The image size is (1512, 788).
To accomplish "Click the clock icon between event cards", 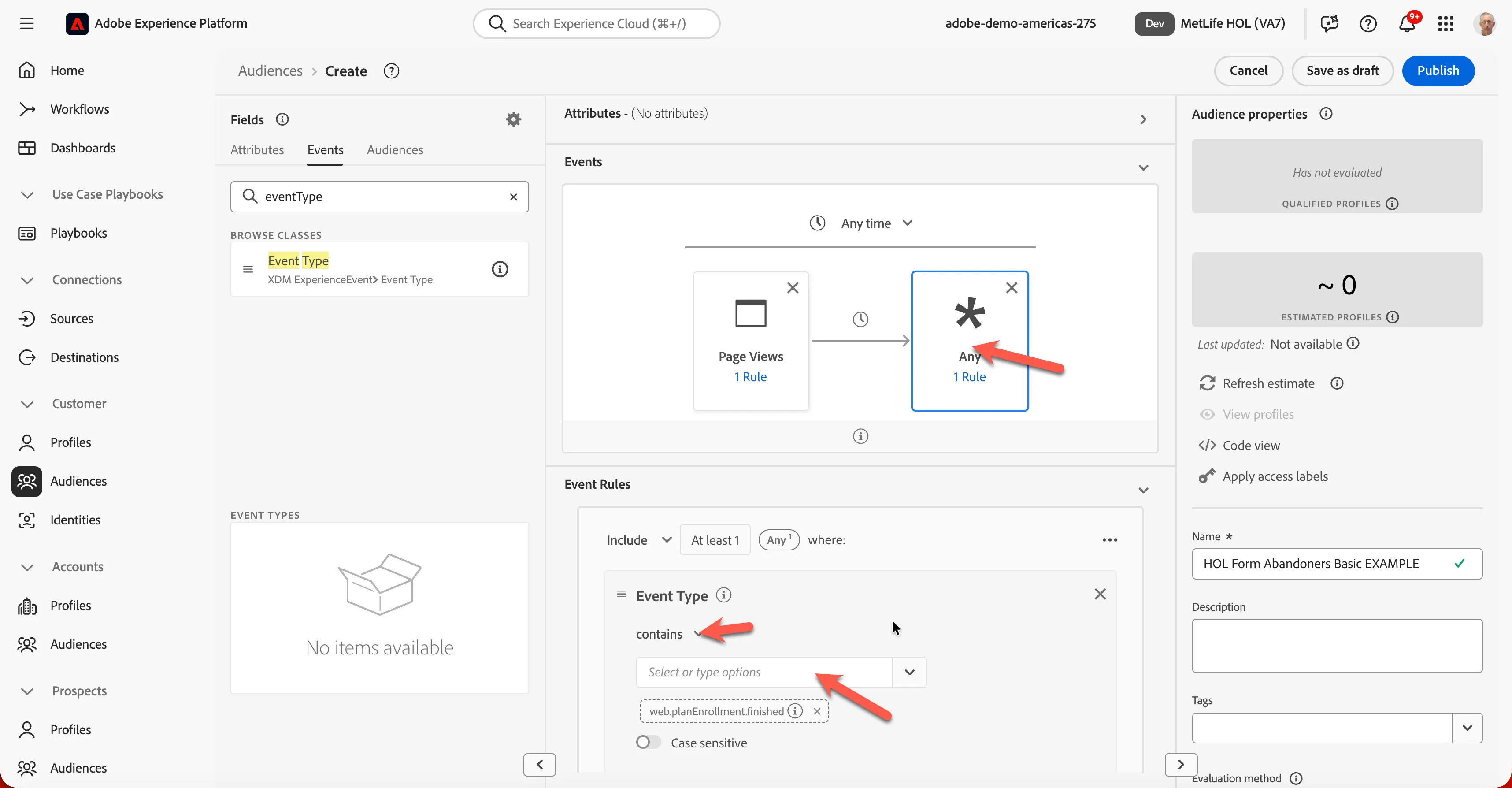I will coord(860,319).
